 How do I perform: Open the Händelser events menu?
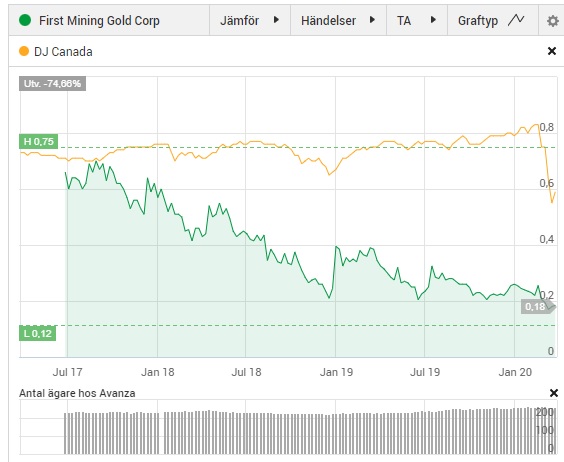click(x=338, y=21)
